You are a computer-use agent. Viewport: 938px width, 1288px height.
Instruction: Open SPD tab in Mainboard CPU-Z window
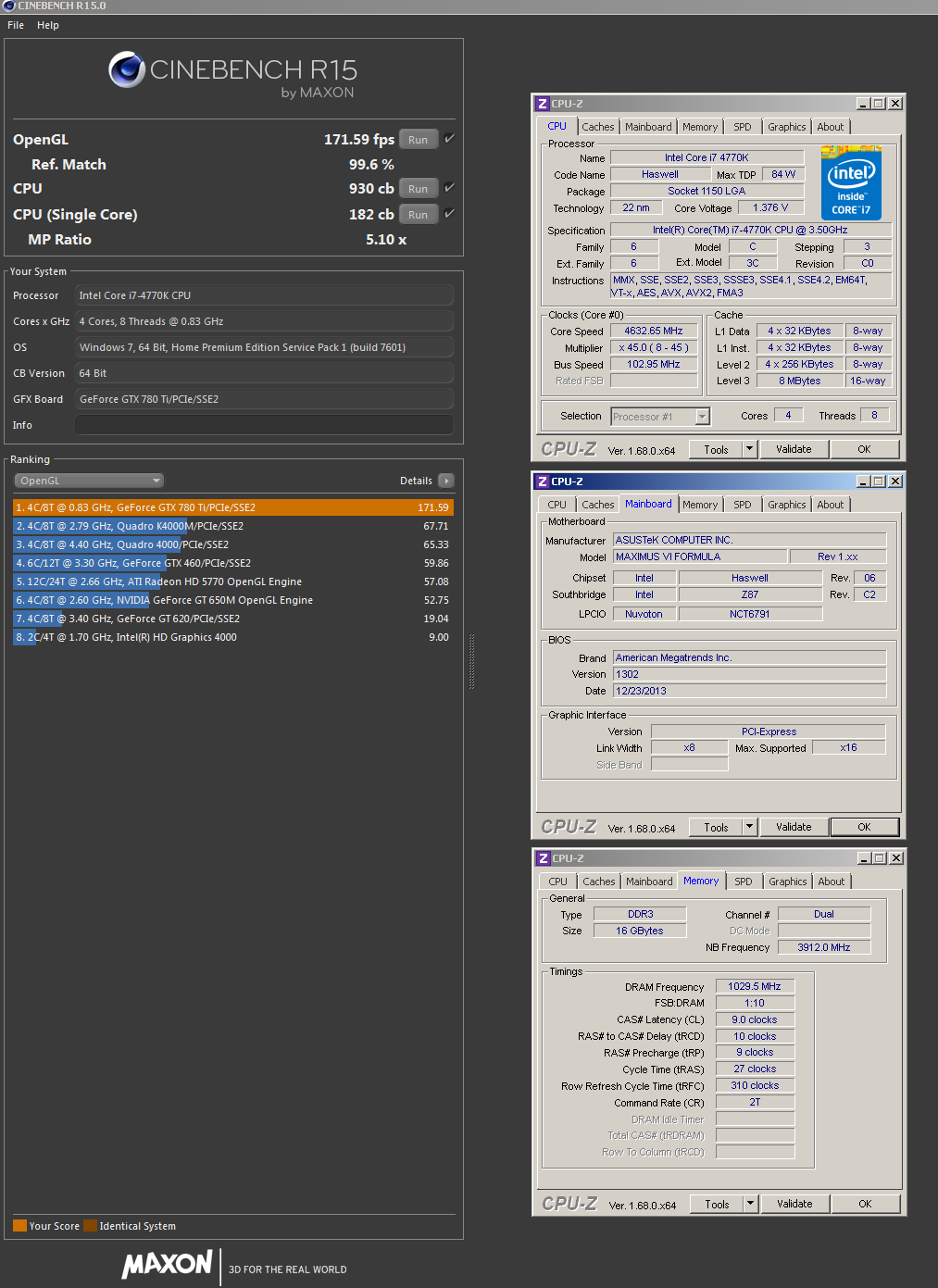tap(743, 505)
